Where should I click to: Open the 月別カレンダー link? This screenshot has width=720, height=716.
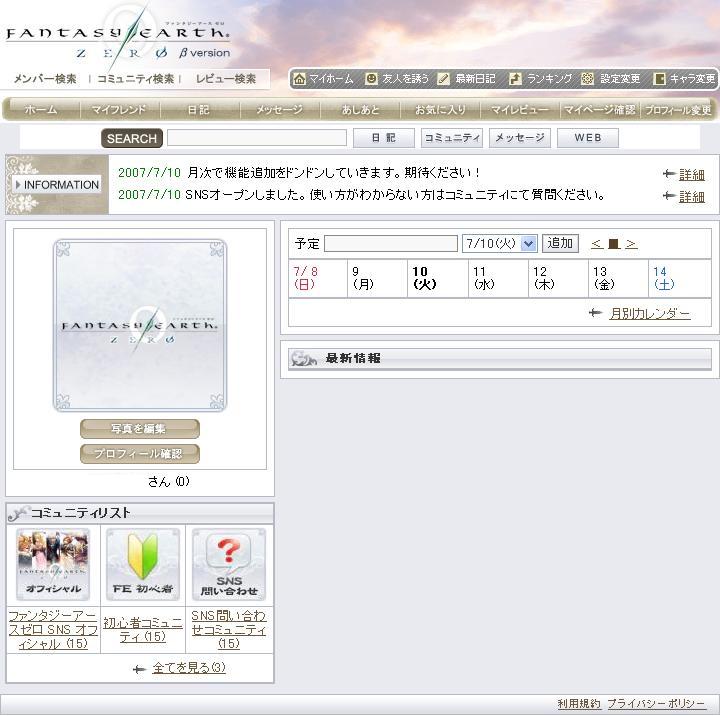[x=649, y=313]
